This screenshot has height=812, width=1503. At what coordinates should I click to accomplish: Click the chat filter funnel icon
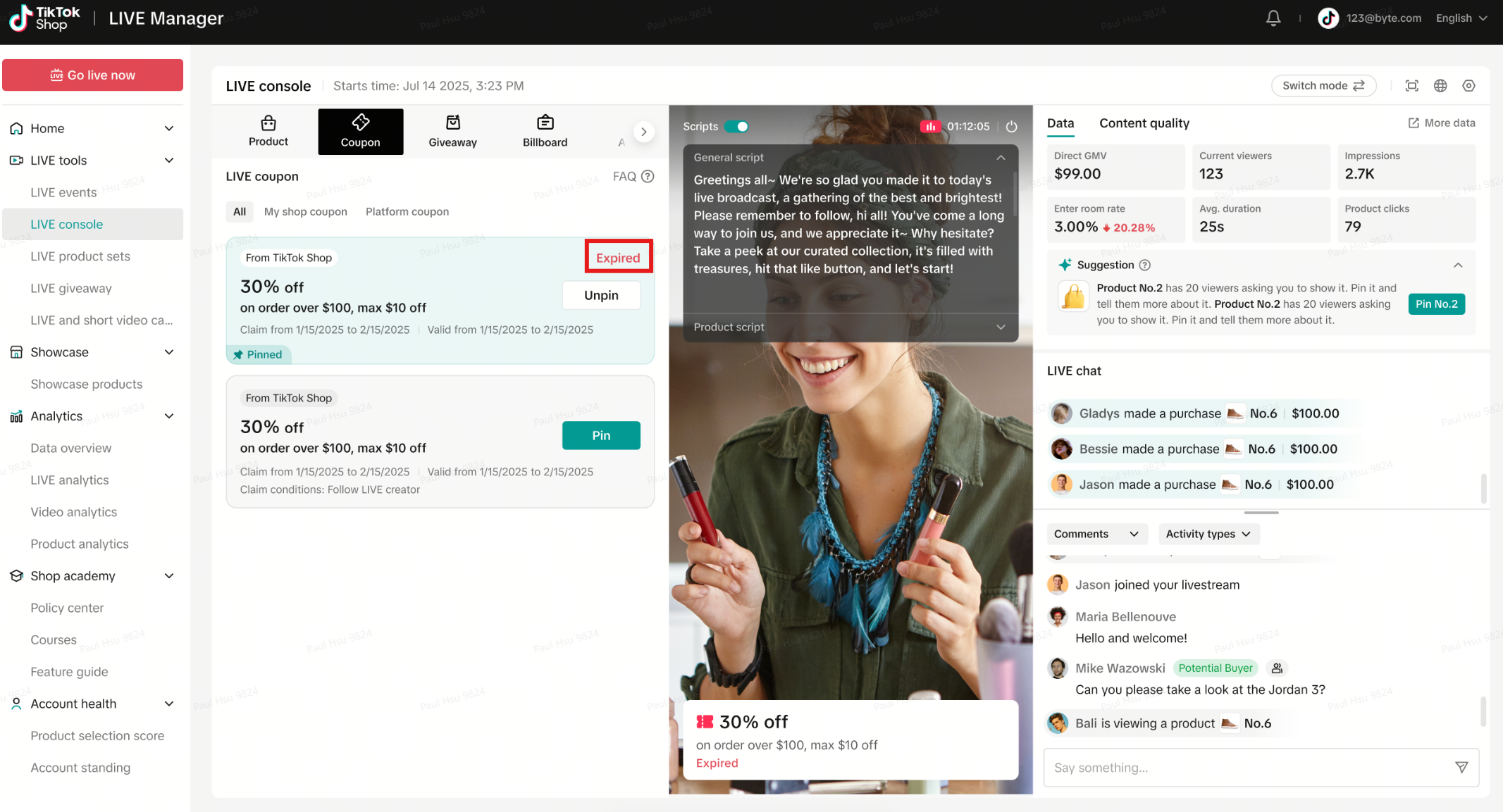(x=1461, y=767)
